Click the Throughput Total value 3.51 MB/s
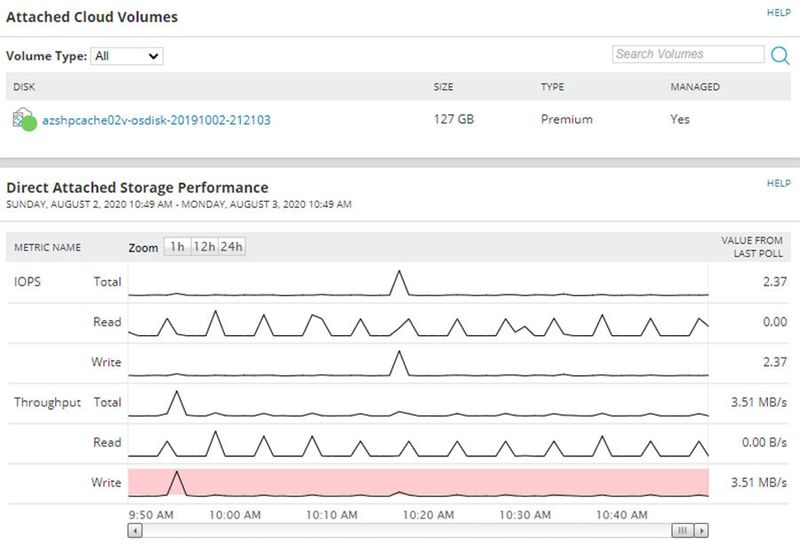 point(759,402)
